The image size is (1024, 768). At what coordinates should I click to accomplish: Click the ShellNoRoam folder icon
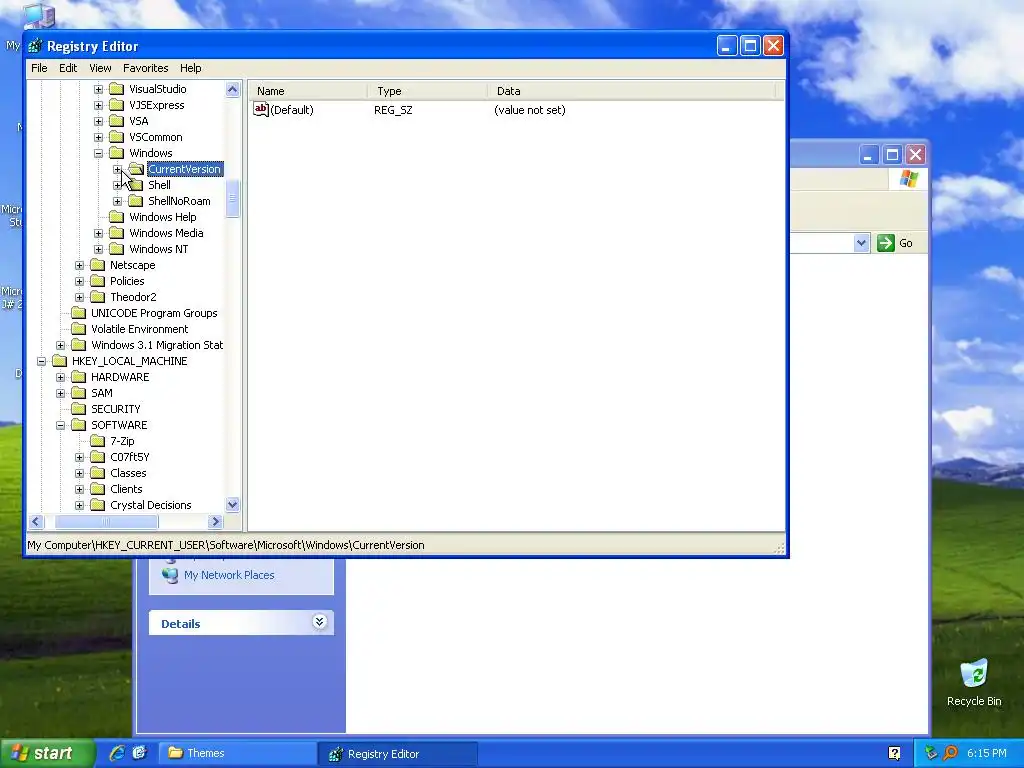coord(135,201)
